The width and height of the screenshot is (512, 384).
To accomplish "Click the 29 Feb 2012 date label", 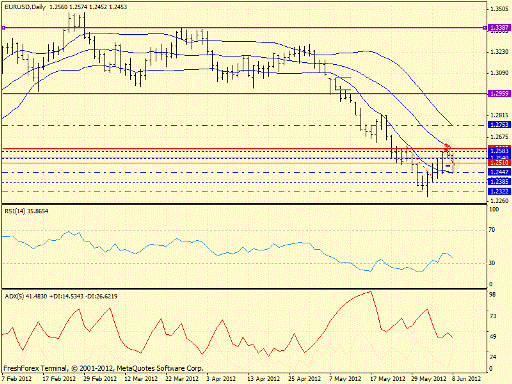I will (100, 379).
